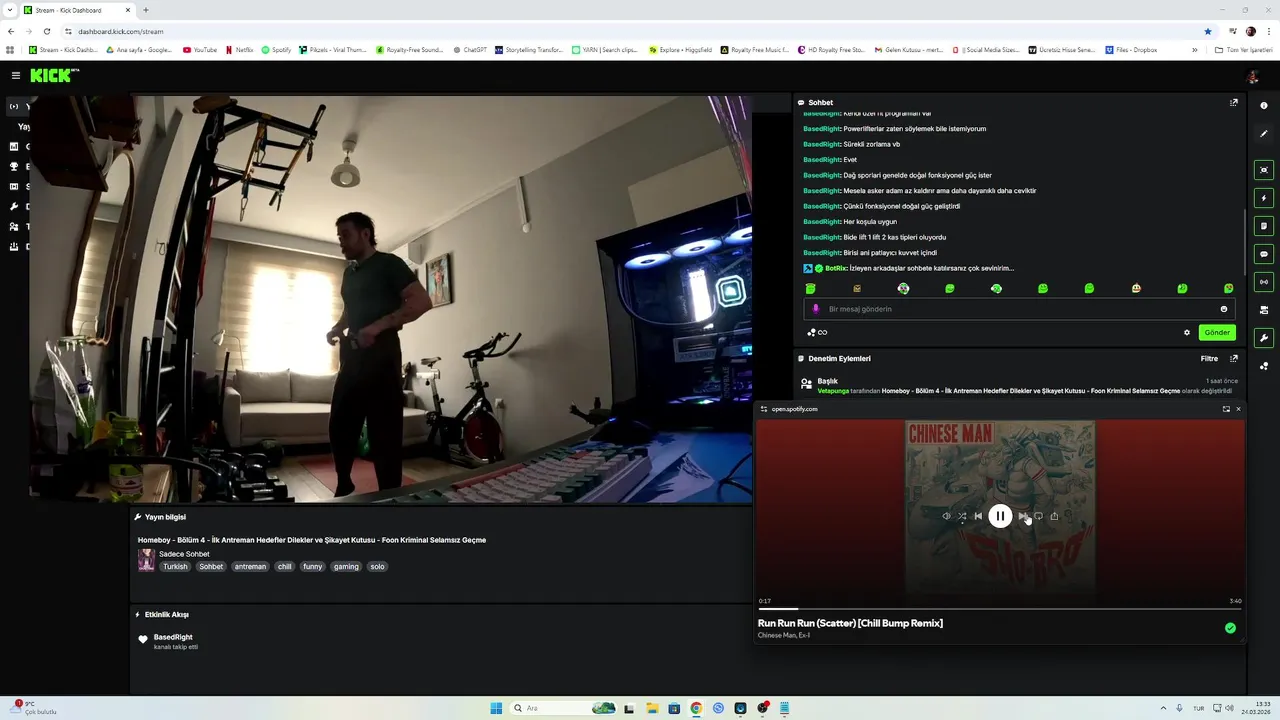
Task: Open a new browser tab
Action: click(x=146, y=10)
